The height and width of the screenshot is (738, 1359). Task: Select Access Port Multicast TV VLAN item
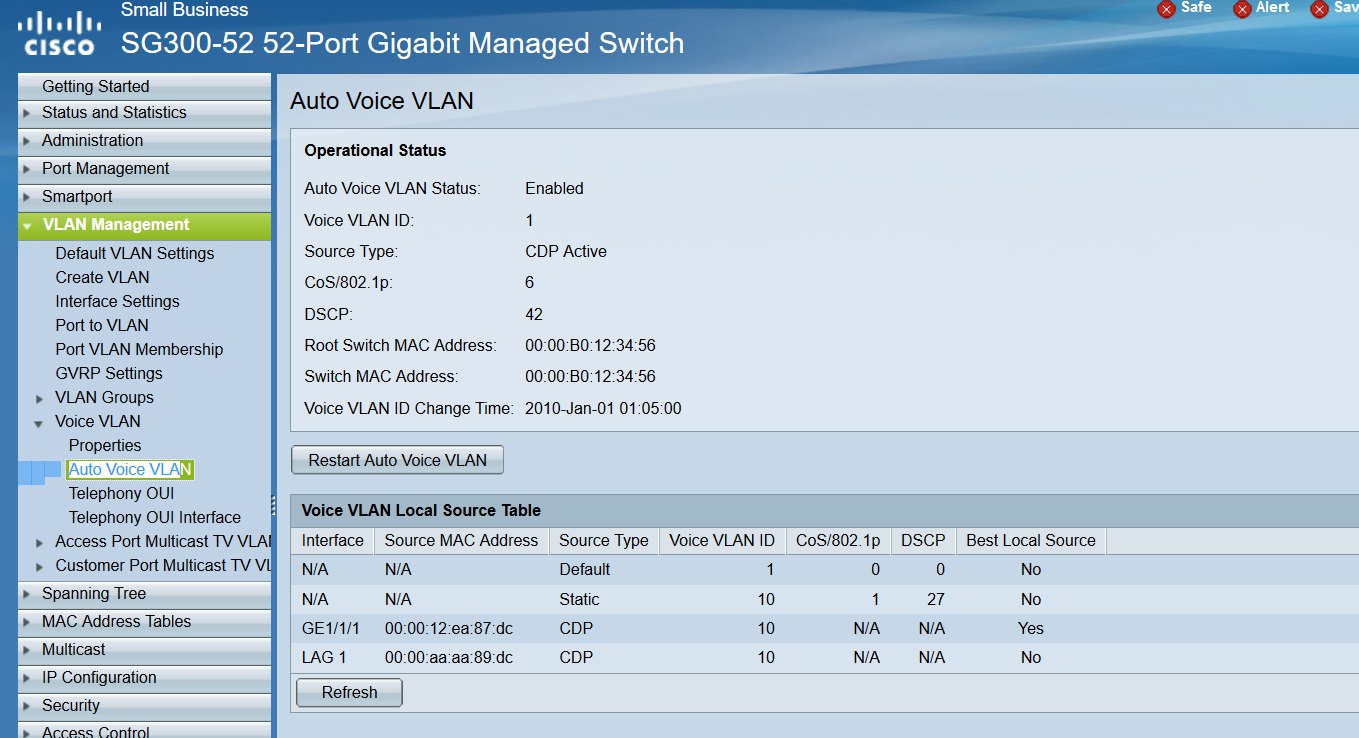pyautogui.click(x=163, y=541)
